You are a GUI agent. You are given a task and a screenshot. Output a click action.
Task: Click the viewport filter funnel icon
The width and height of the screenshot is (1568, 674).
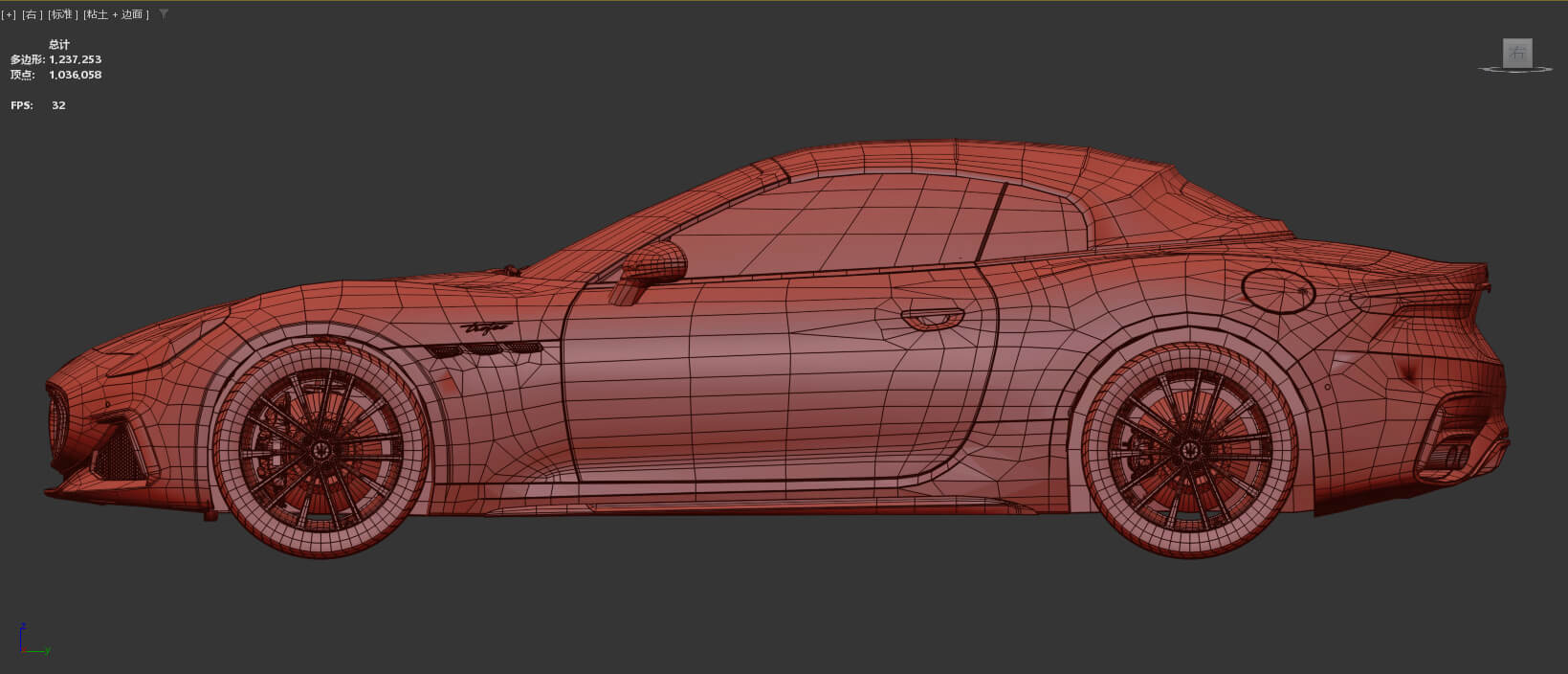(x=164, y=14)
